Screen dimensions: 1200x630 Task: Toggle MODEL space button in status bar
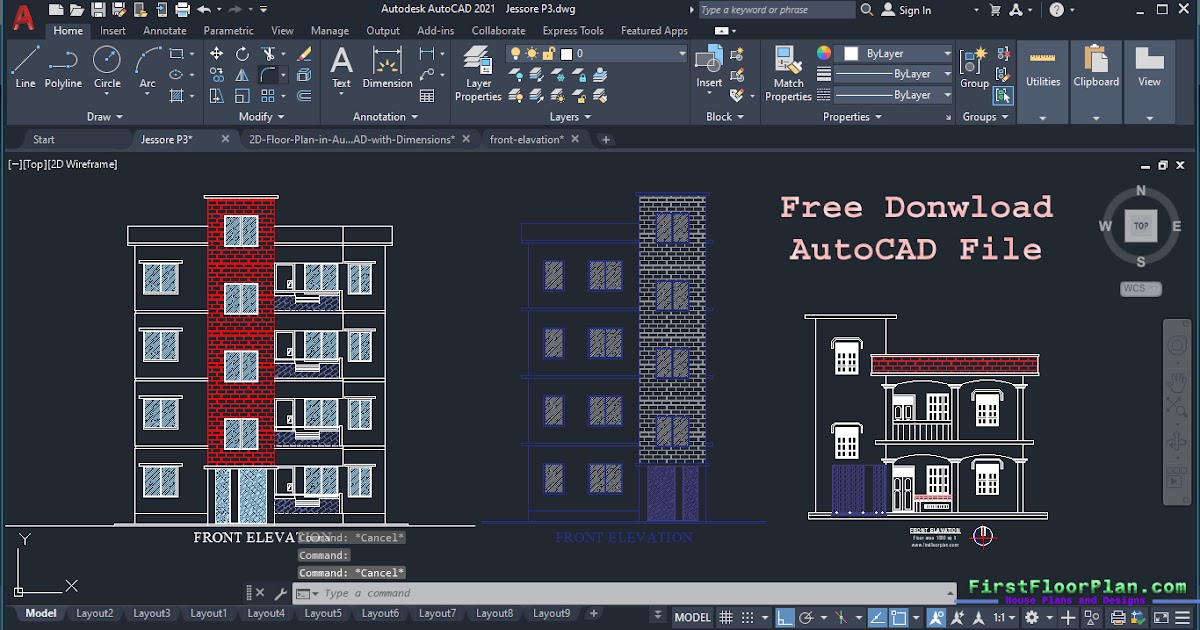(x=692, y=618)
